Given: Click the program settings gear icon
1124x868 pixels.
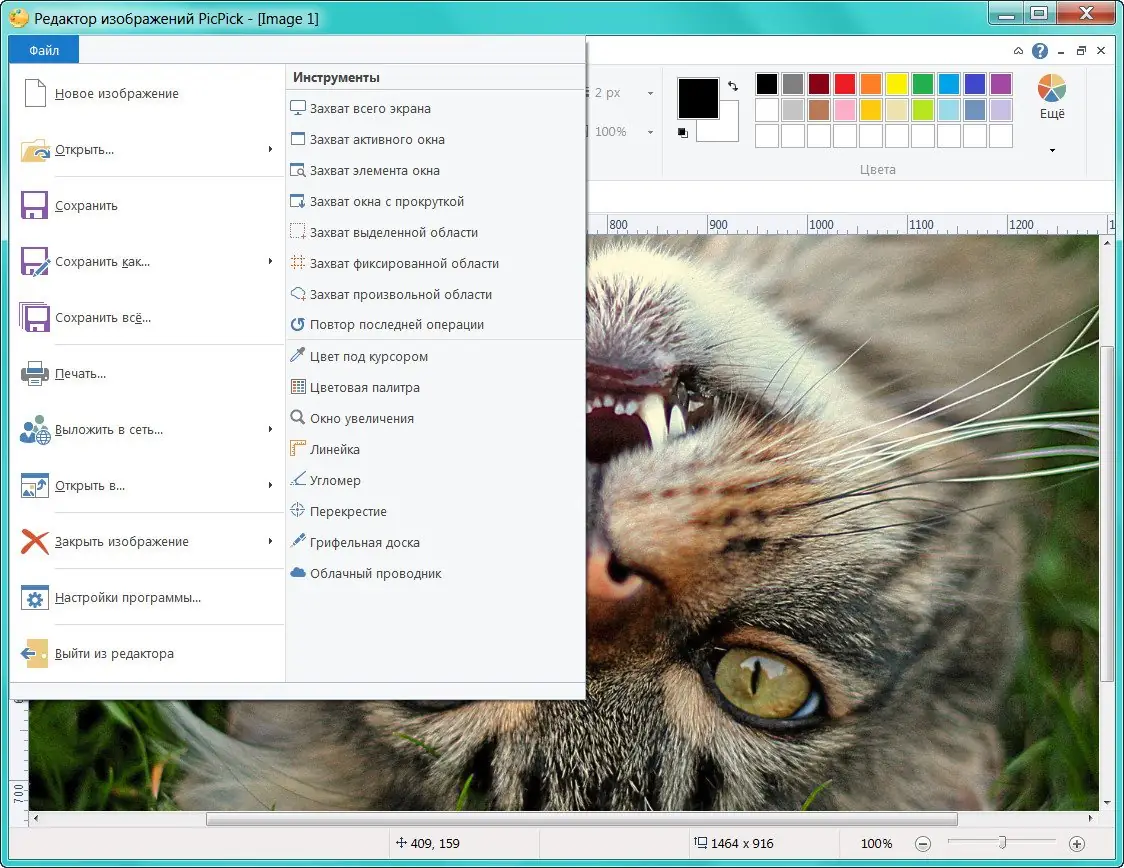Looking at the screenshot, I should pyautogui.click(x=34, y=598).
